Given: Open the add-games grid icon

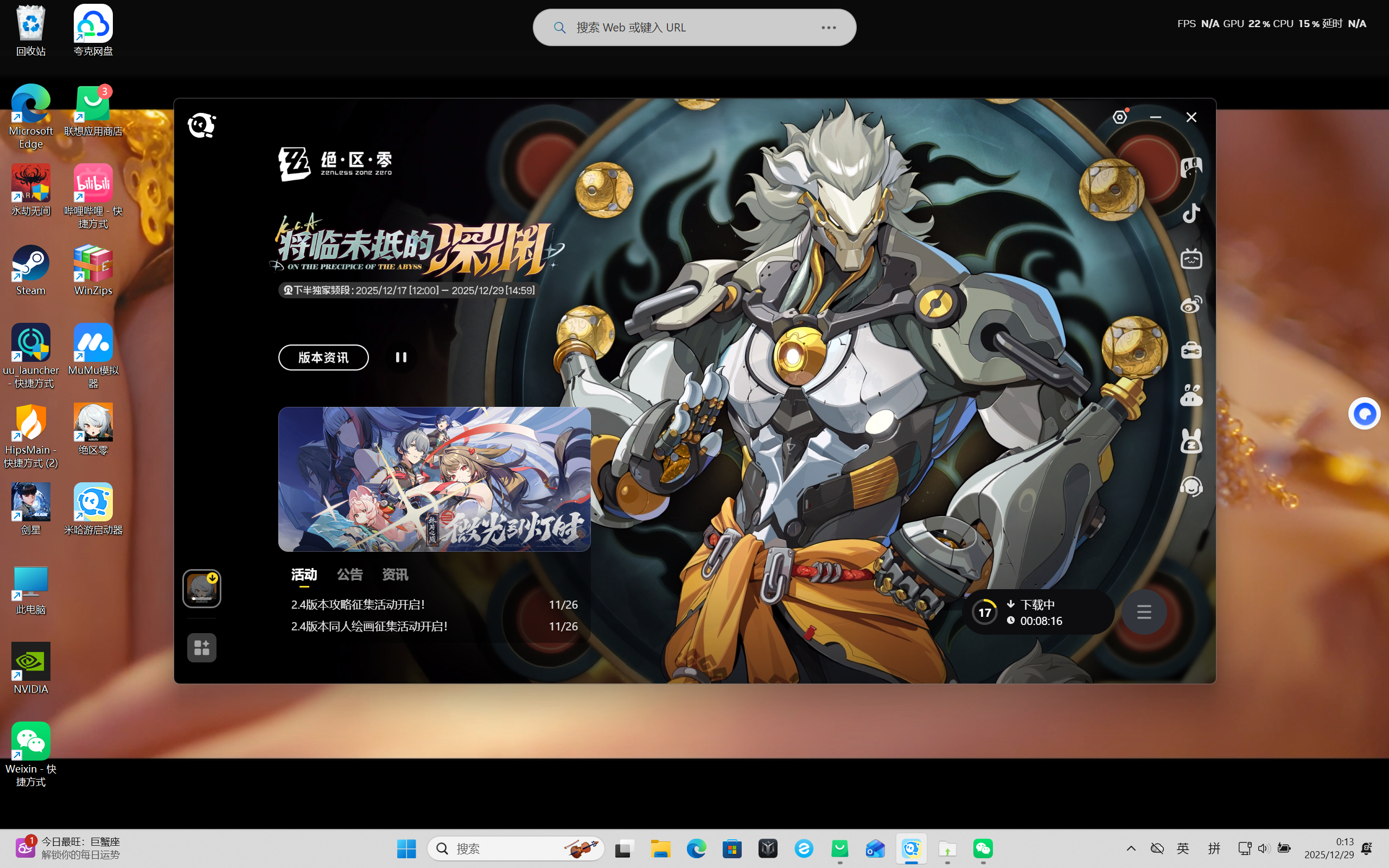Looking at the screenshot, I should click(x=201, y=648).
